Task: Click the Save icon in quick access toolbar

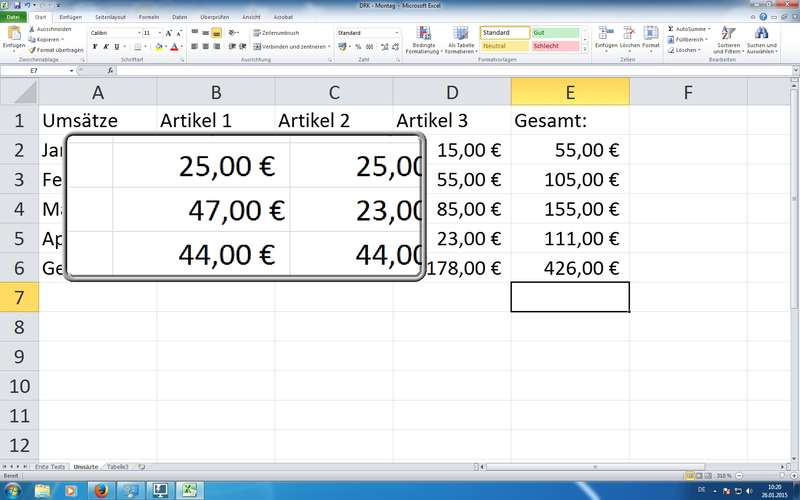Action: (x=18, y=5)
